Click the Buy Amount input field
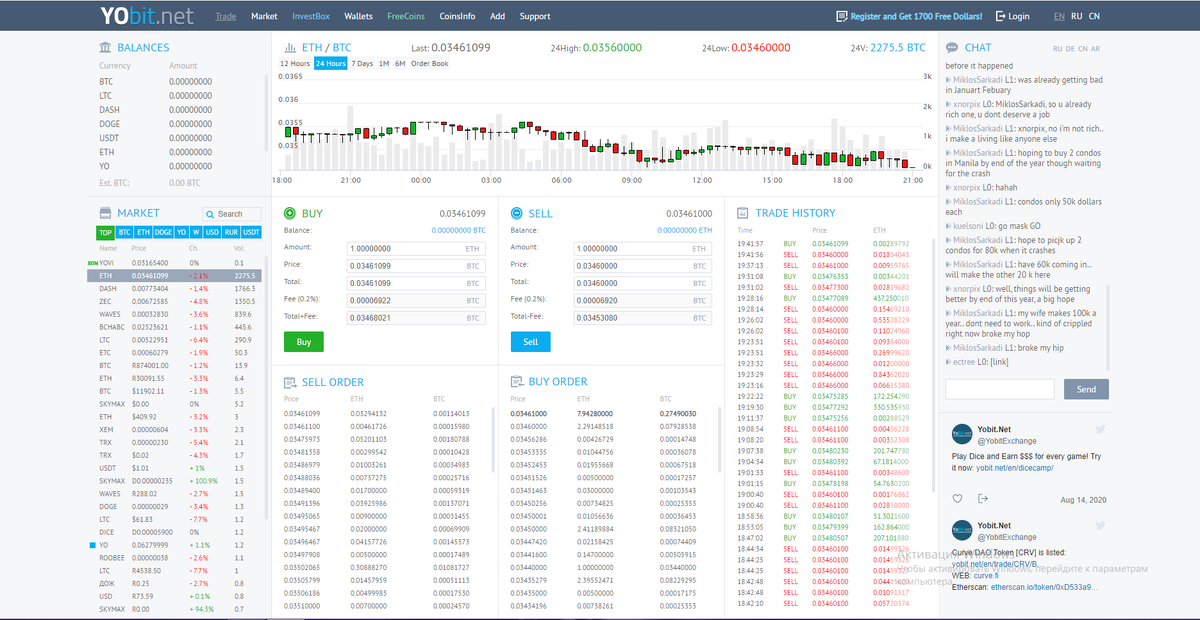This screenshot has width=1200, height=620. coord(416,248)
